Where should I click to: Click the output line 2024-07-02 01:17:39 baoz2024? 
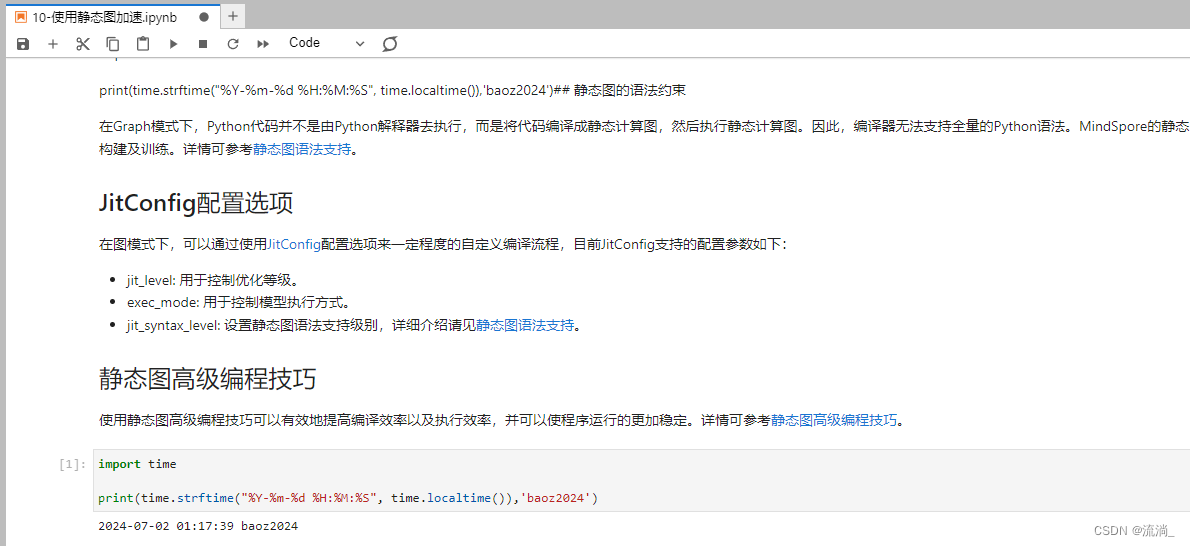click(198, 525)
